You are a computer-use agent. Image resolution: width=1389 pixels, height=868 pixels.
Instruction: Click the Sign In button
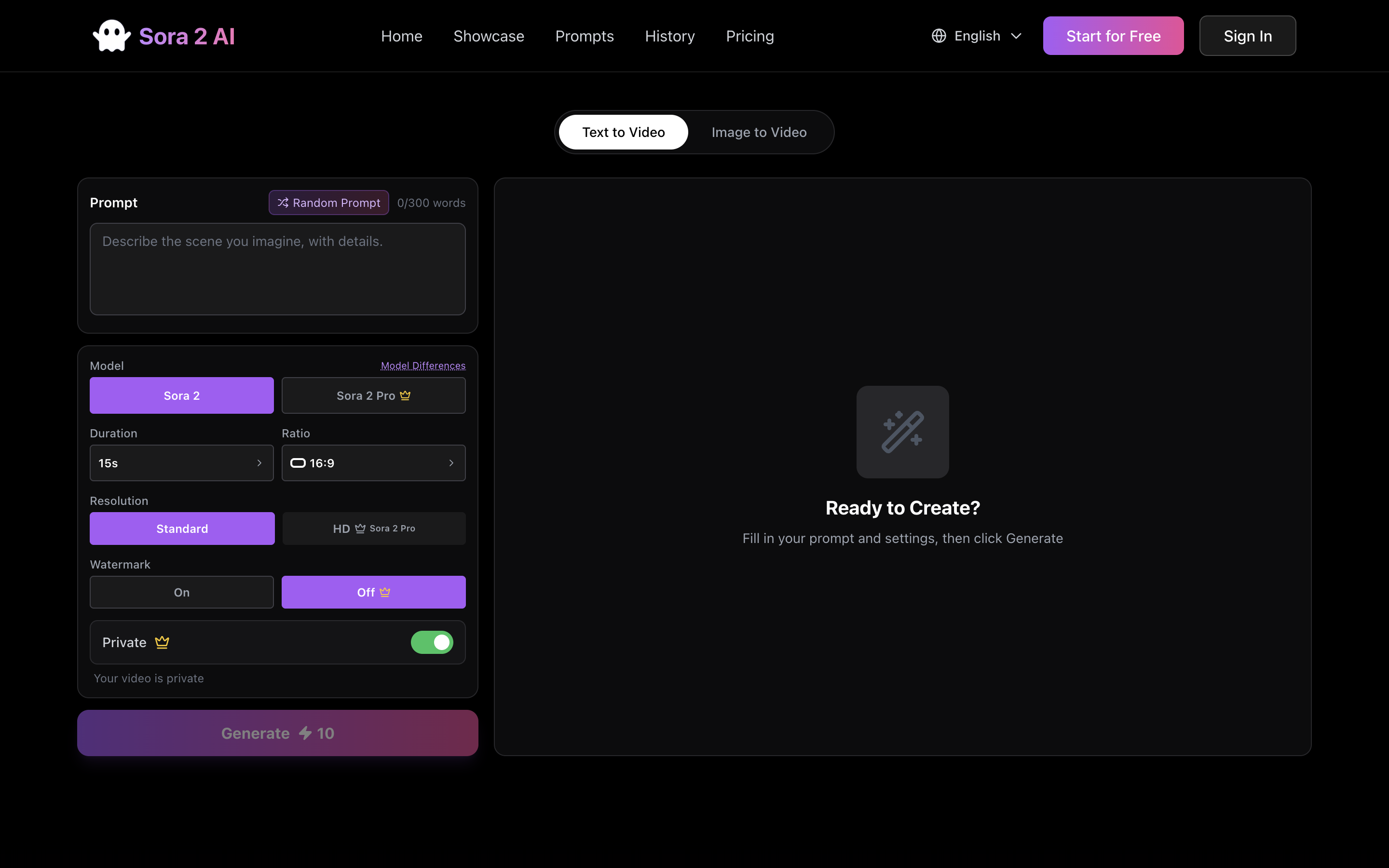1247,36
